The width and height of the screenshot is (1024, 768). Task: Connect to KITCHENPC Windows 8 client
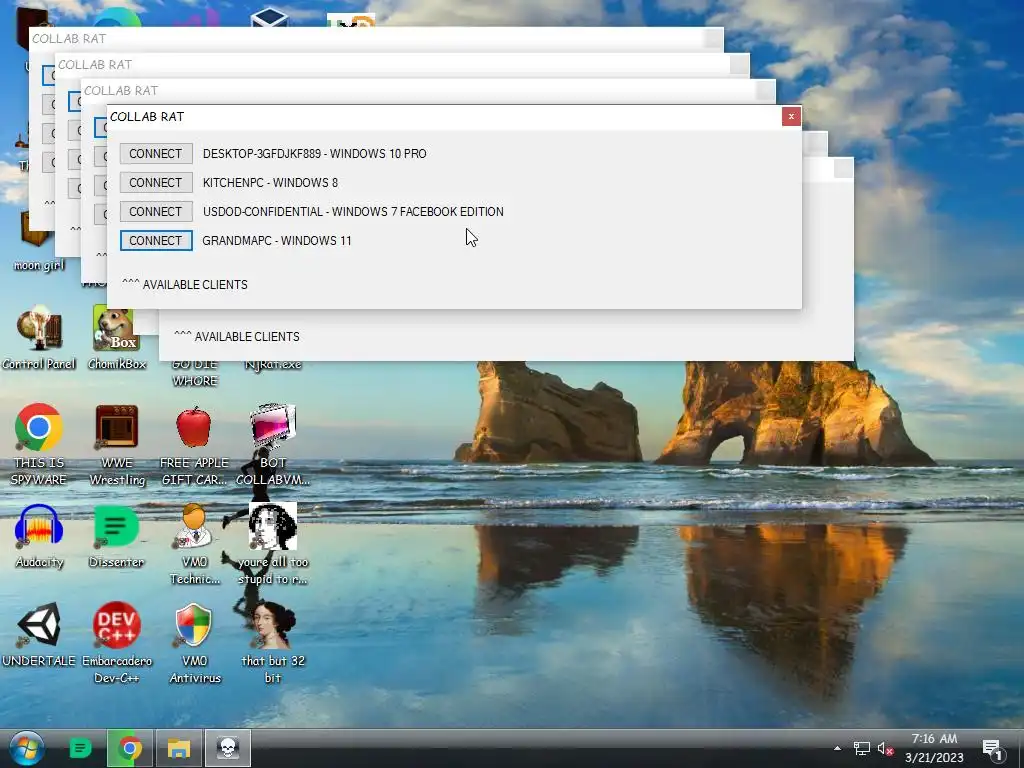(156, 182)
